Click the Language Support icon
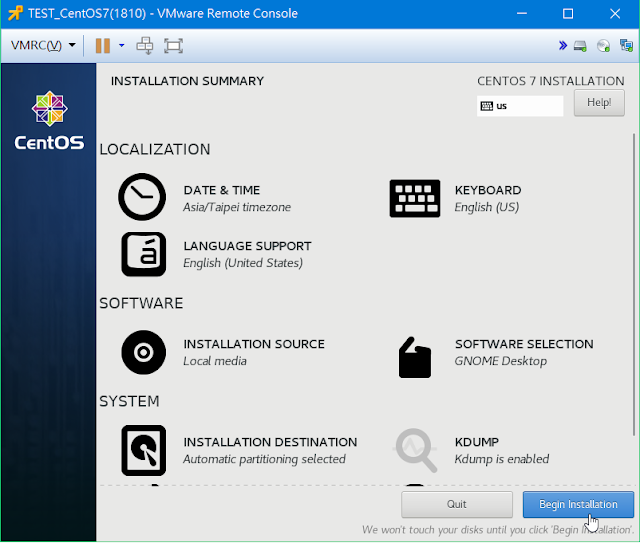 click(x=144, y=254)
